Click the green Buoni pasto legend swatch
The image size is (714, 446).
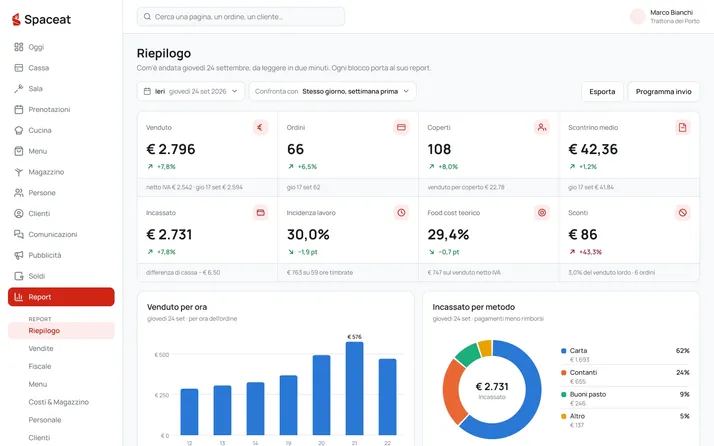pos(563,395)
